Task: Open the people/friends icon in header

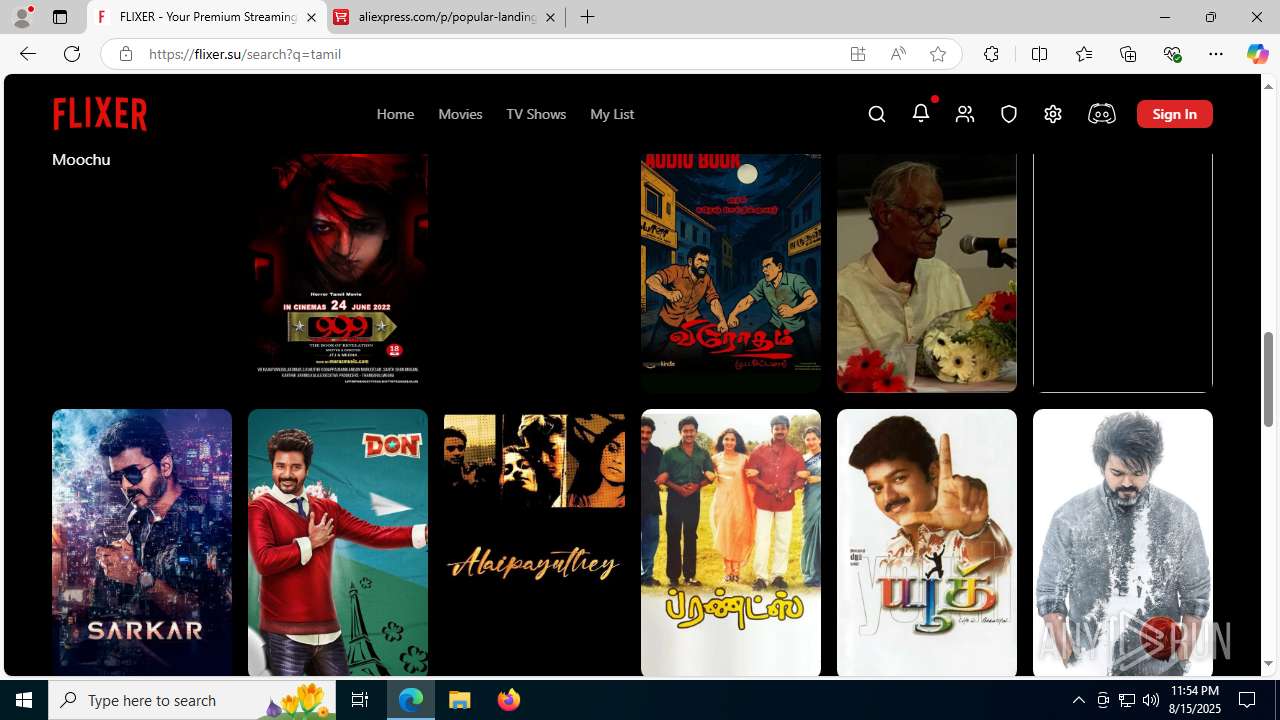Action: tap(965, 114)
